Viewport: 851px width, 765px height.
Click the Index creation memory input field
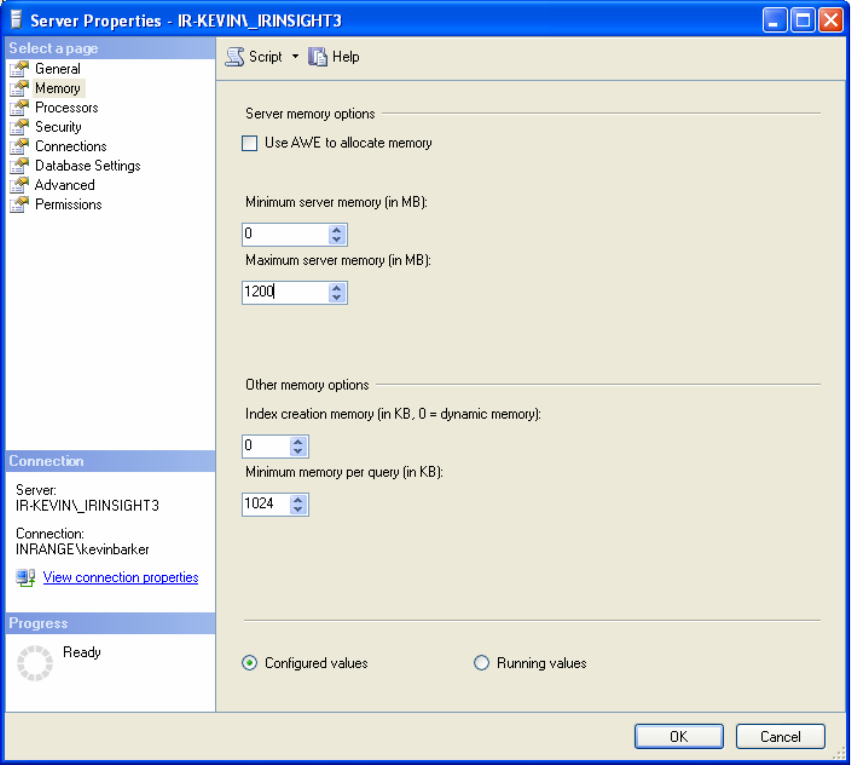click(266, 447)
